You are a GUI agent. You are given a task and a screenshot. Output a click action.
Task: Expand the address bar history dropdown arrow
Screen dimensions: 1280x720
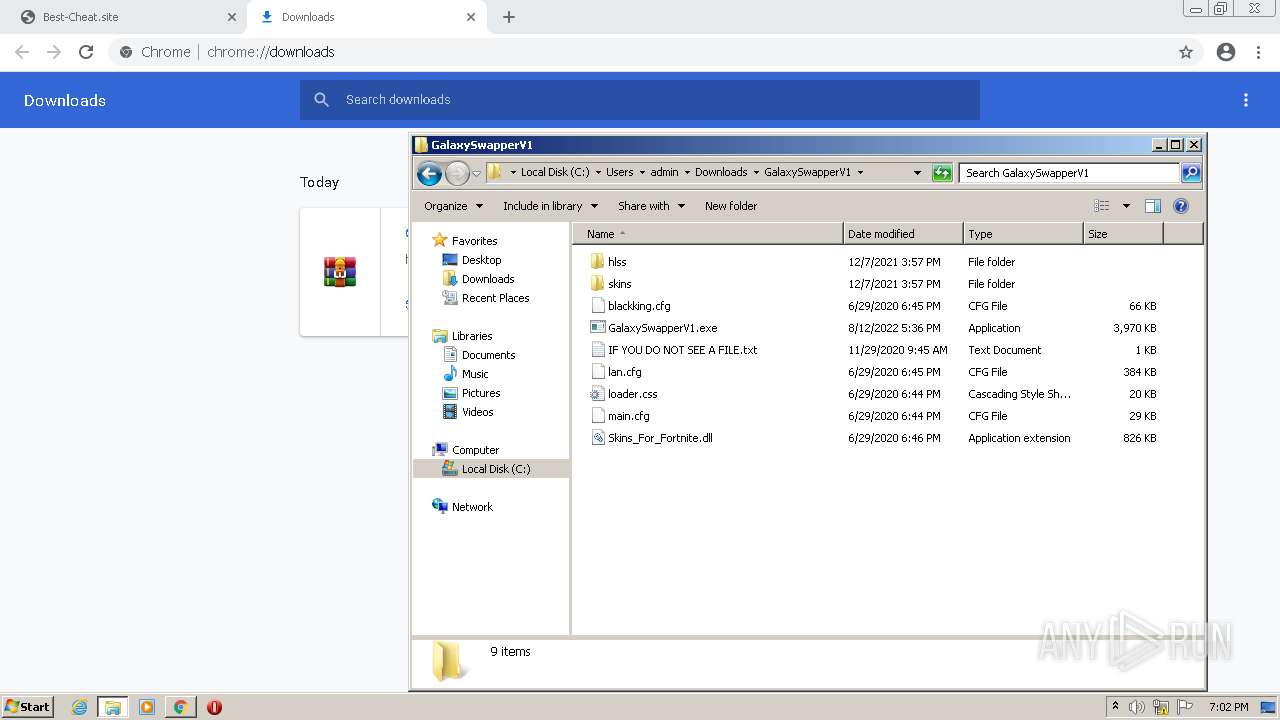[x=917, y=173]
